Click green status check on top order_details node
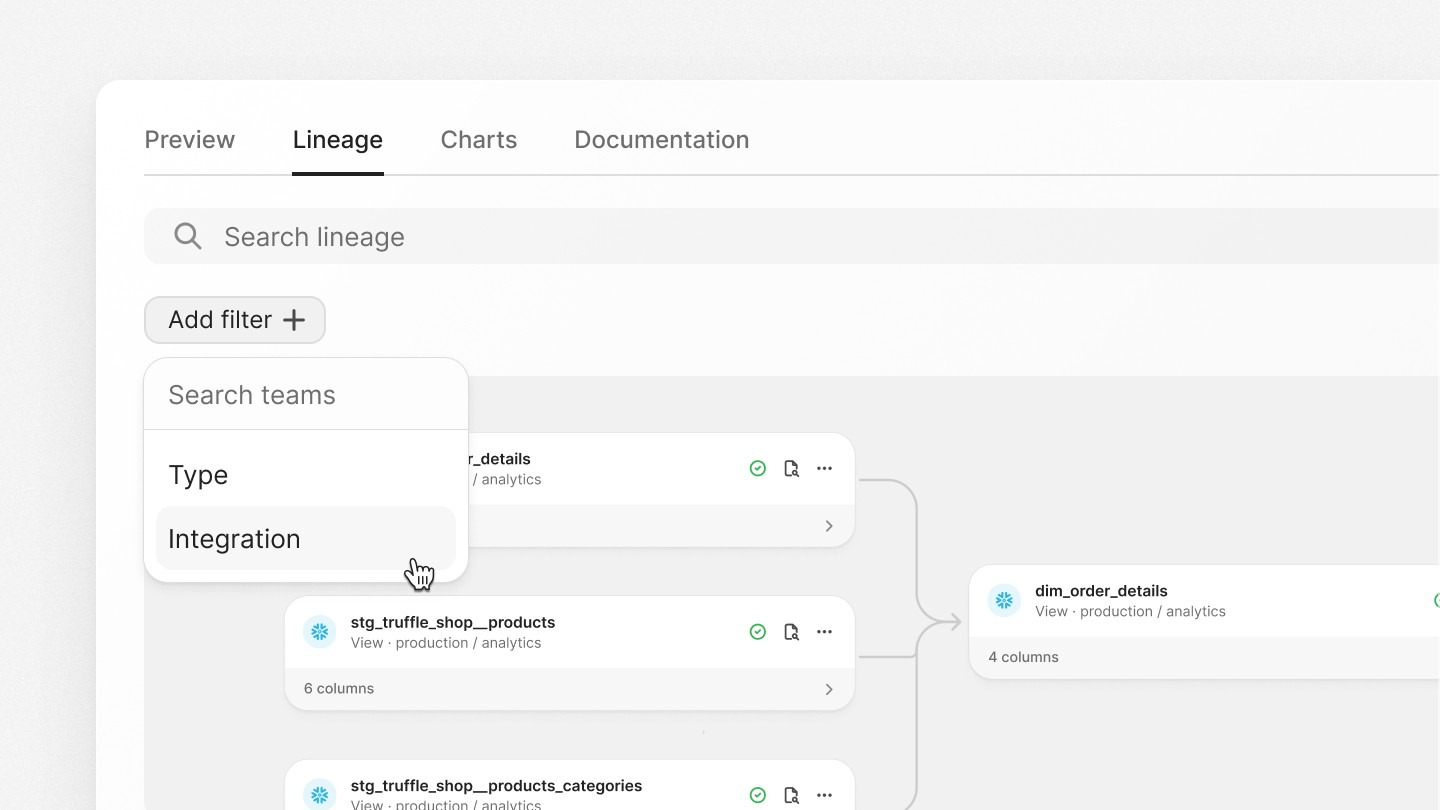This screenshot has width=1440, height=810. pos(758,468)
